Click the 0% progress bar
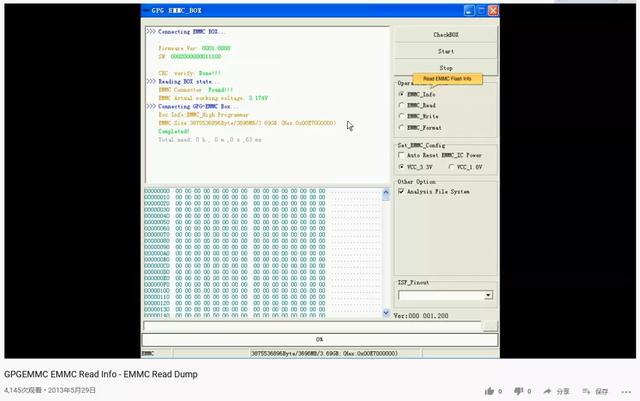The image size is (640, 401). click(x=320, y=339)
